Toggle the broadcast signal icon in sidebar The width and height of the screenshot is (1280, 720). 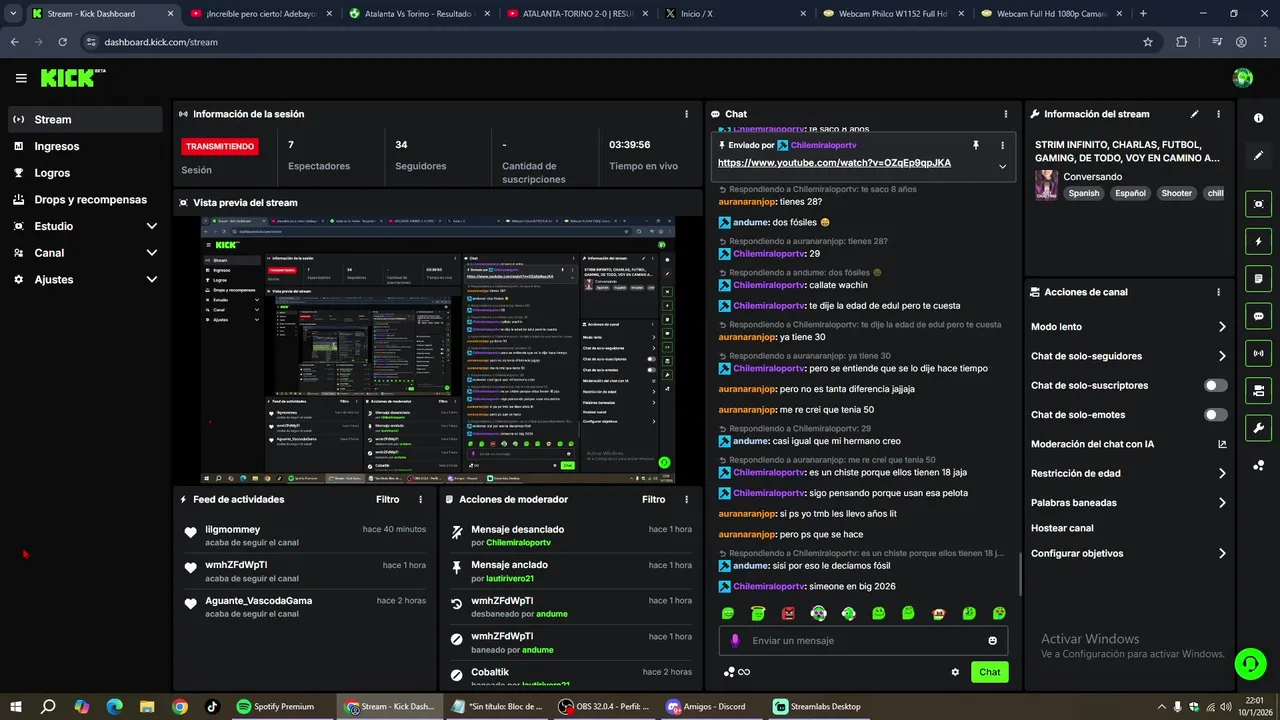(x=1258, y=353)
